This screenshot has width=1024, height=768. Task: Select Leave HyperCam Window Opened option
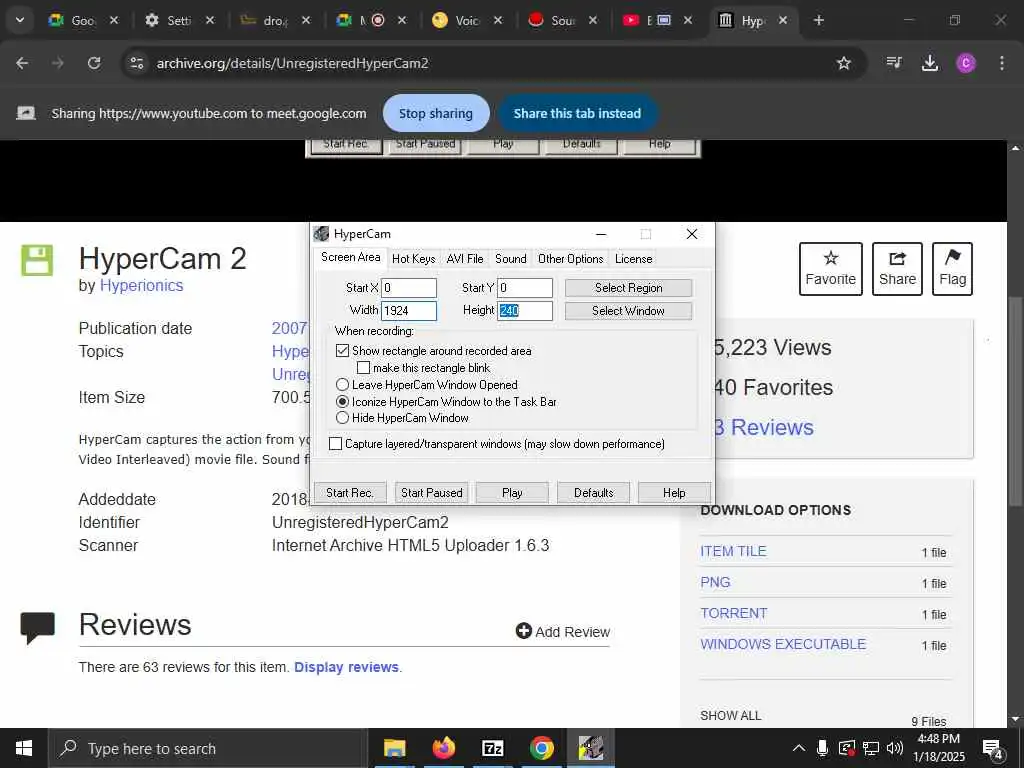click(342, 385)
